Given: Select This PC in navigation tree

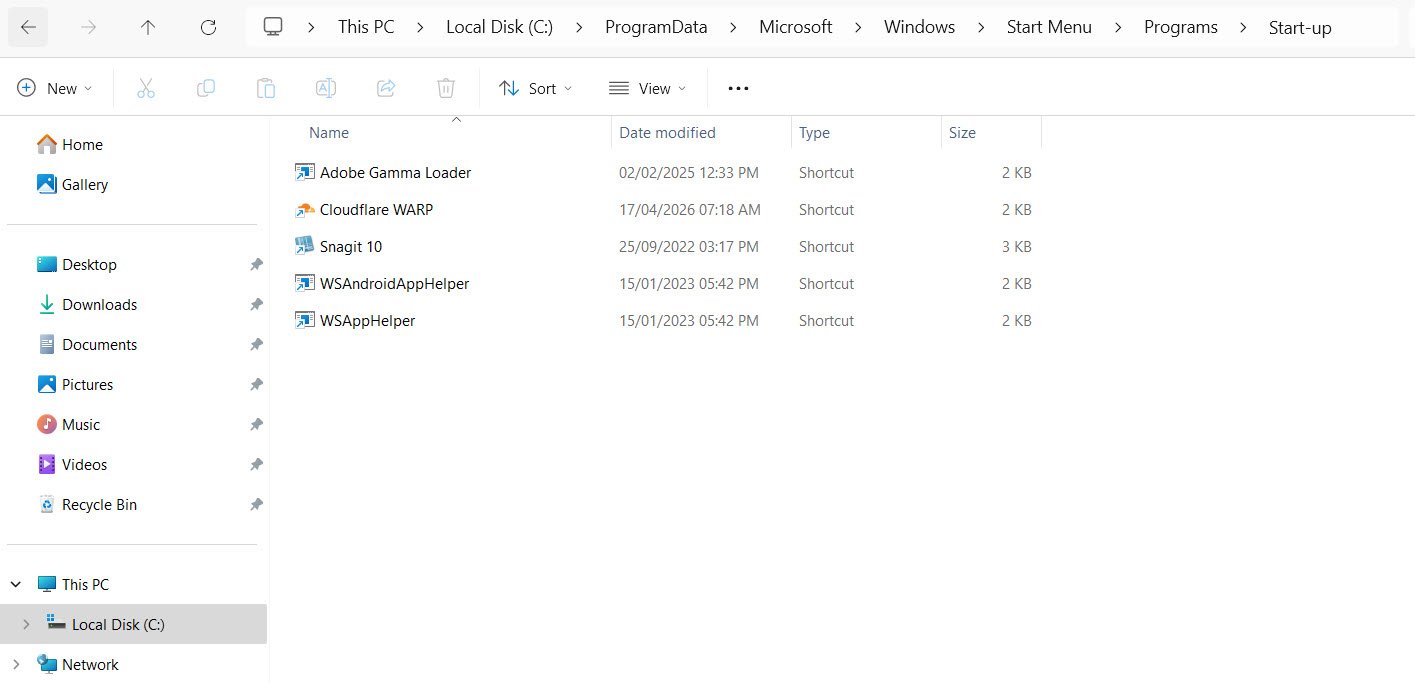Looking at the screenshot, I should coord(85,584).
